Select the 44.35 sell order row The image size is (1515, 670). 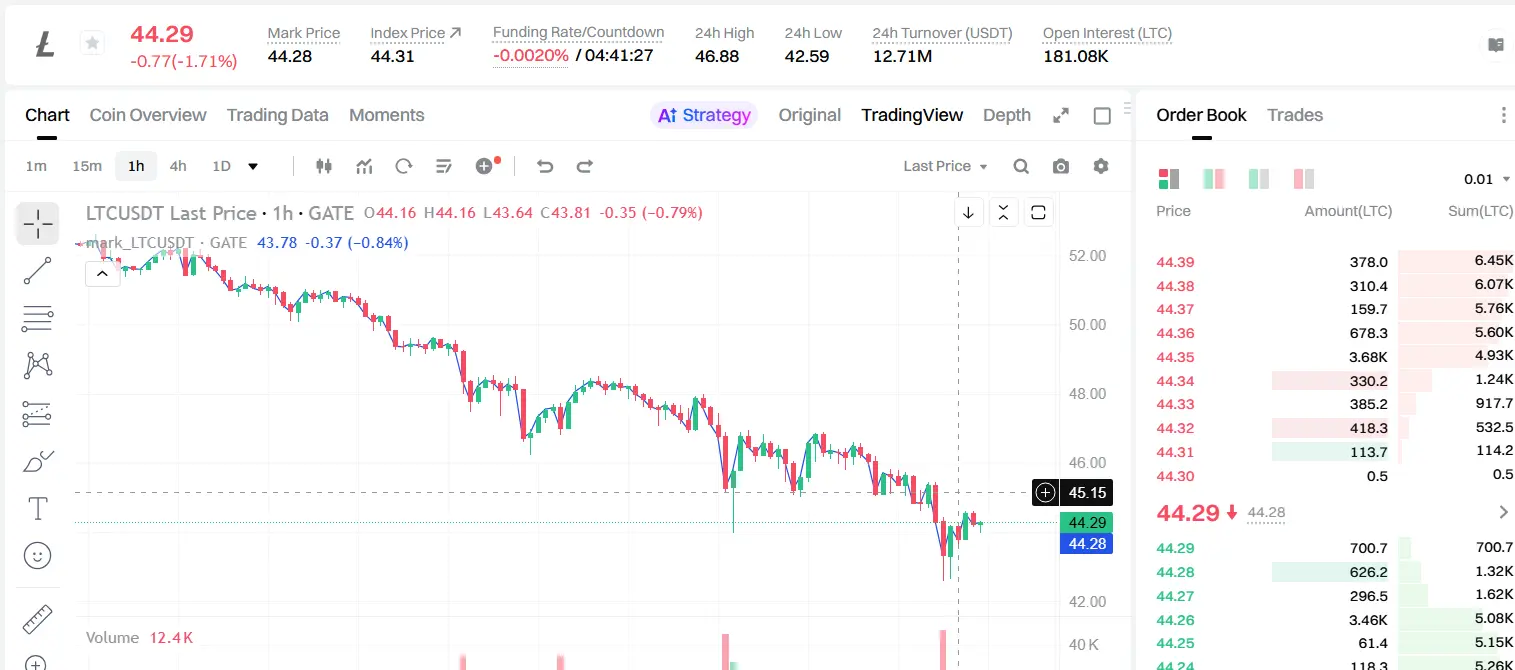pos(1334,357)
